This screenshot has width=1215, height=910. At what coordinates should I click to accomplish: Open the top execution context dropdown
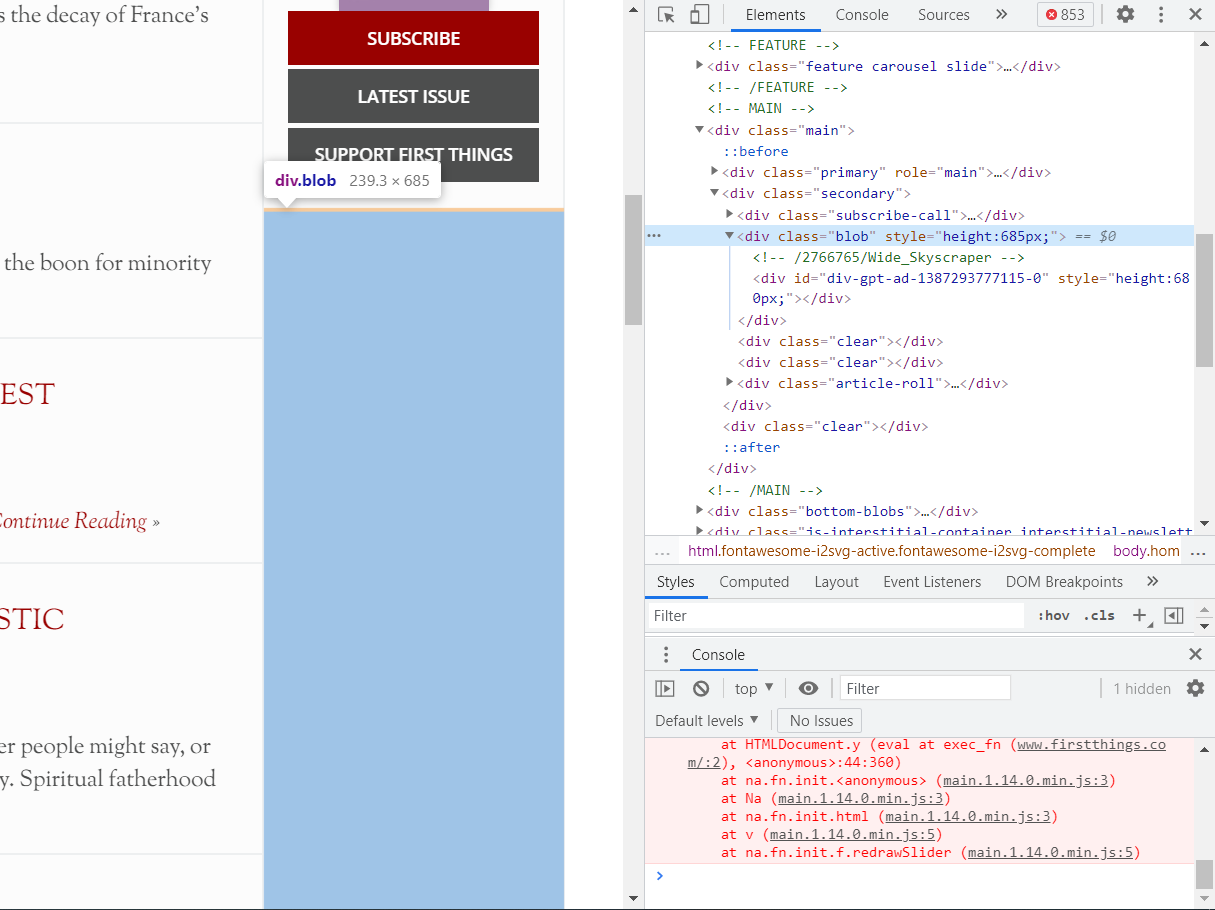click(752, 688)
